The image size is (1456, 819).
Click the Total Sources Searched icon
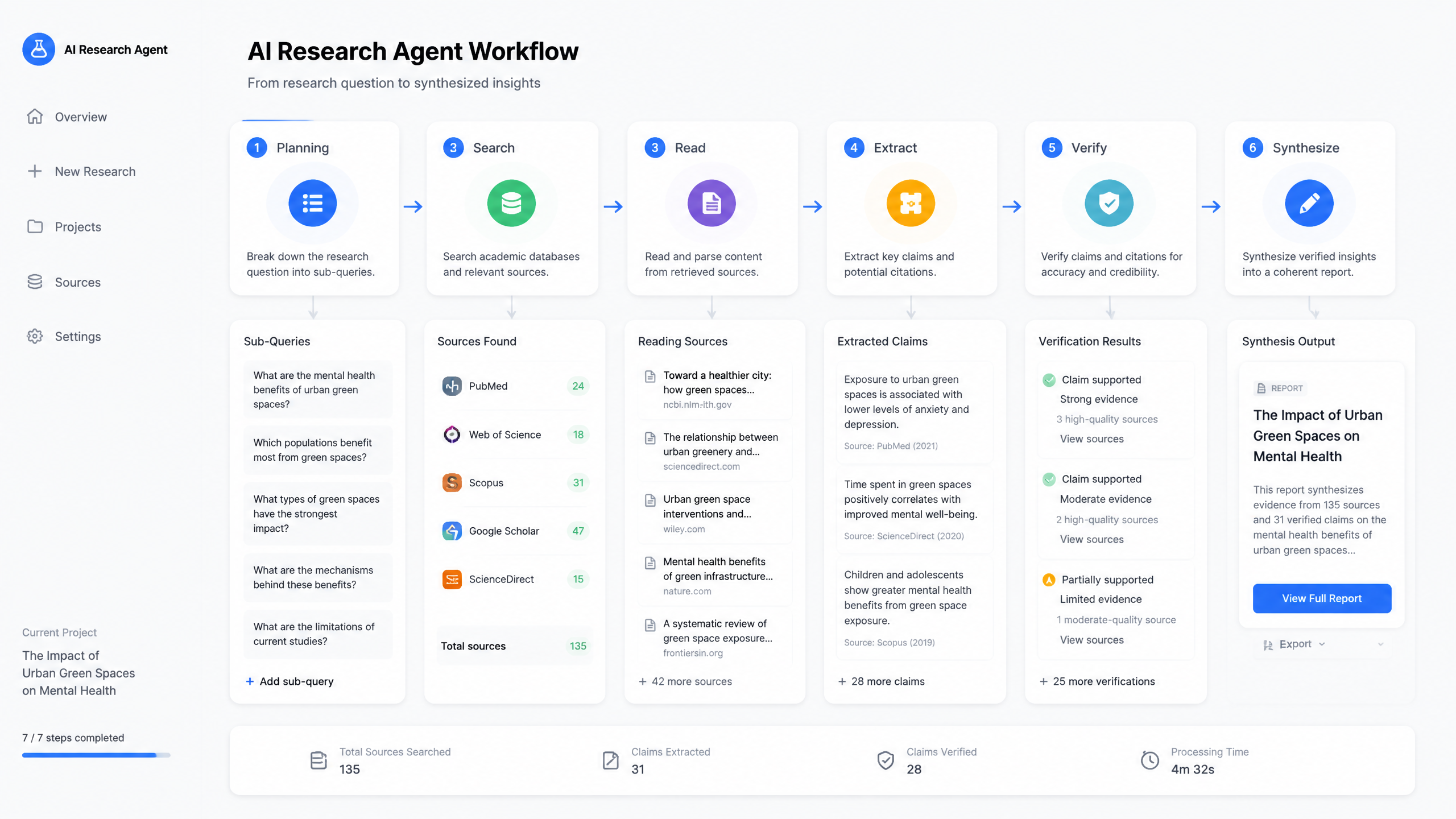tap(318, 760)
